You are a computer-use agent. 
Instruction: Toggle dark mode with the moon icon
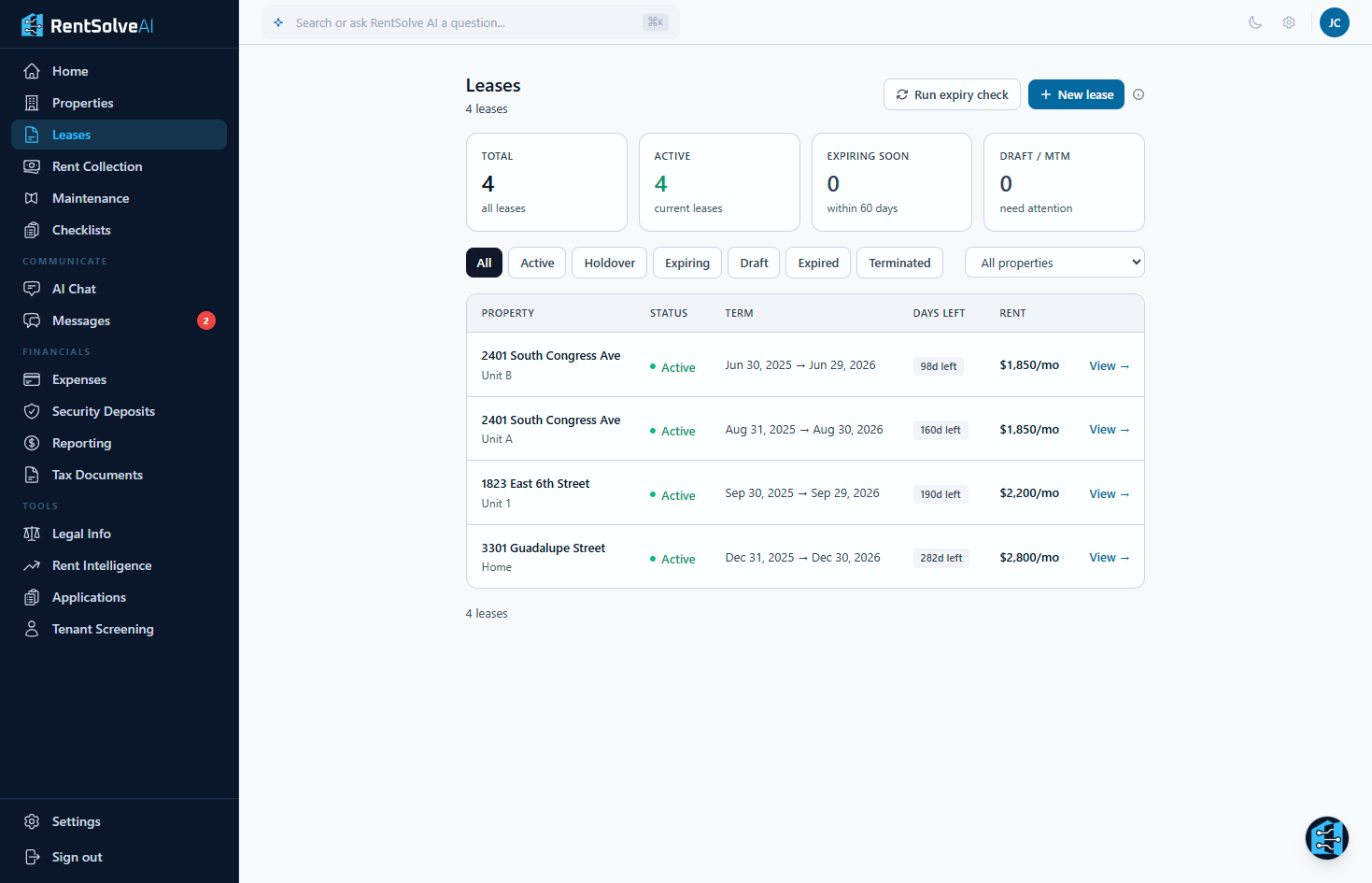[1255, 22]
